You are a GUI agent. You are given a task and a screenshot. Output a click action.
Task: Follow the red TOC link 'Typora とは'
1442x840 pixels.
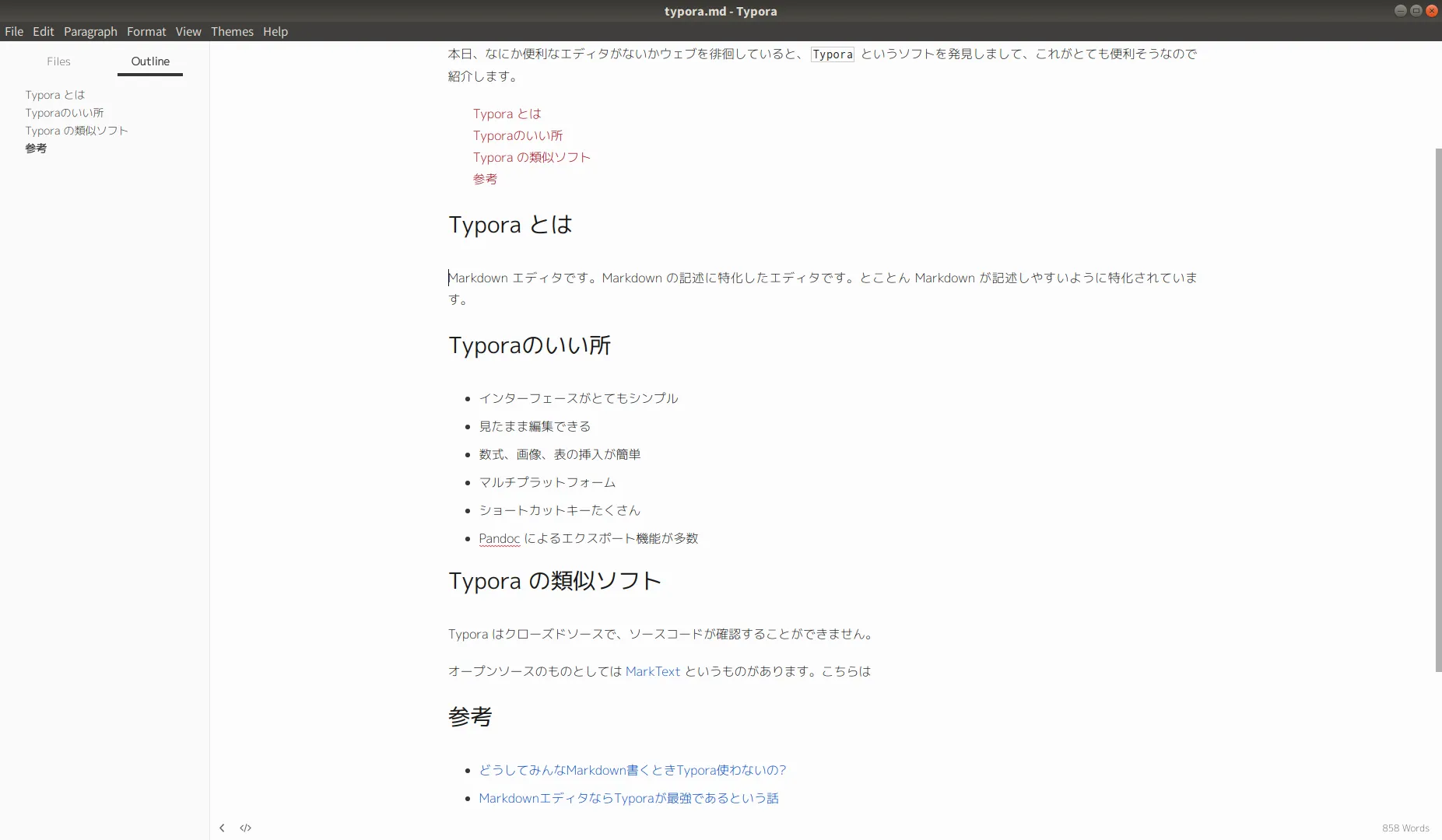pyautogui.click(x=507, y=114)
